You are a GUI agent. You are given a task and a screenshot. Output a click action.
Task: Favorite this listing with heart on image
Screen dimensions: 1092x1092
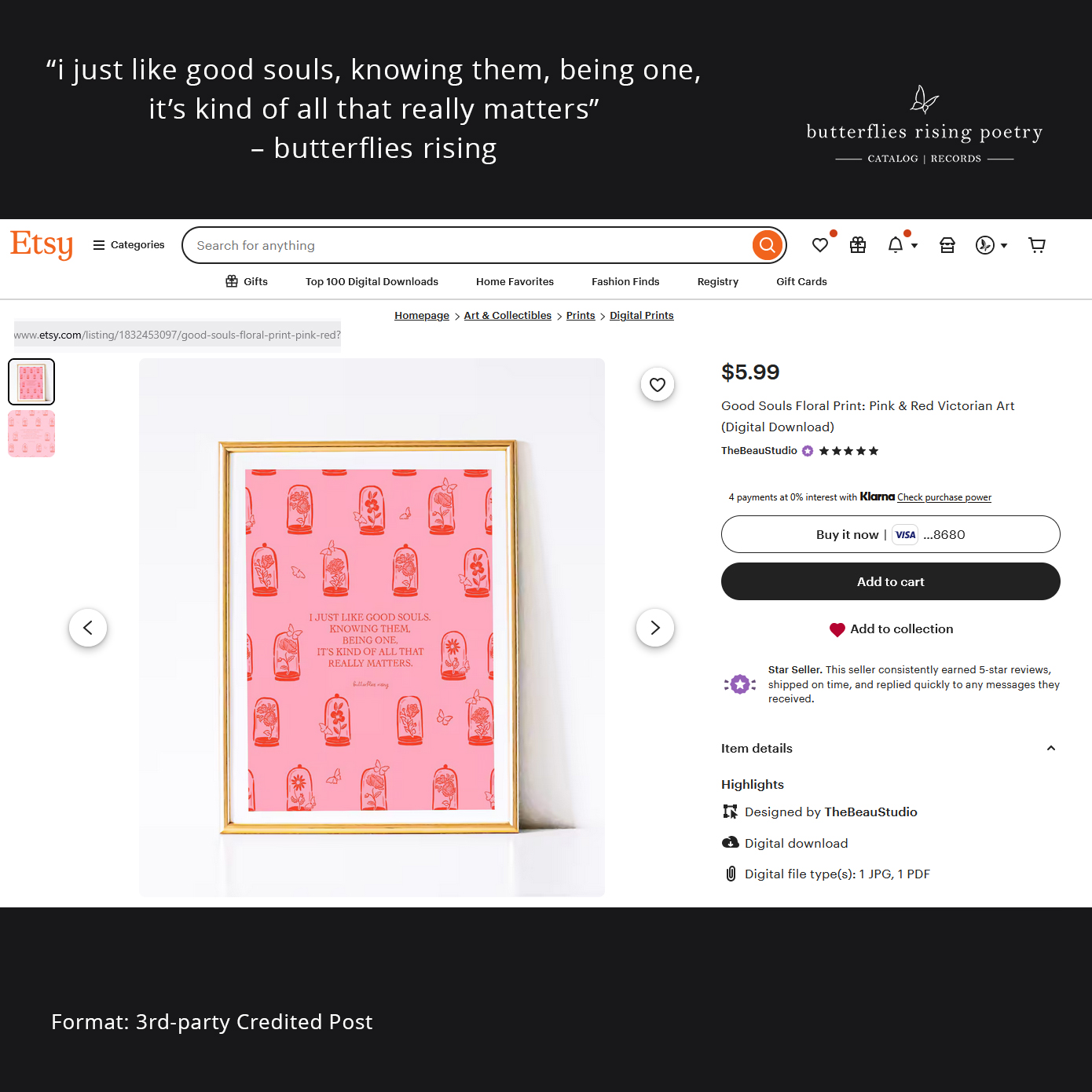[x=658, y=384]
